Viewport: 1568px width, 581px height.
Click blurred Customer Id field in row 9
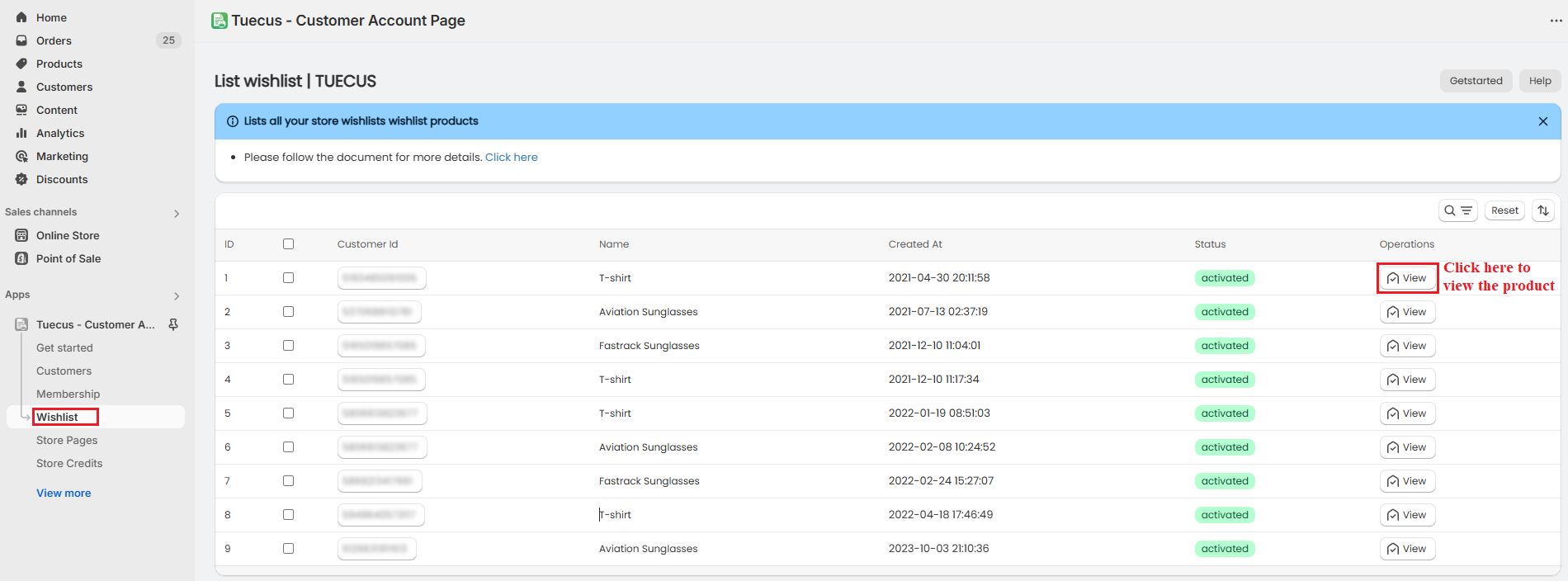(x=377, y=549)
